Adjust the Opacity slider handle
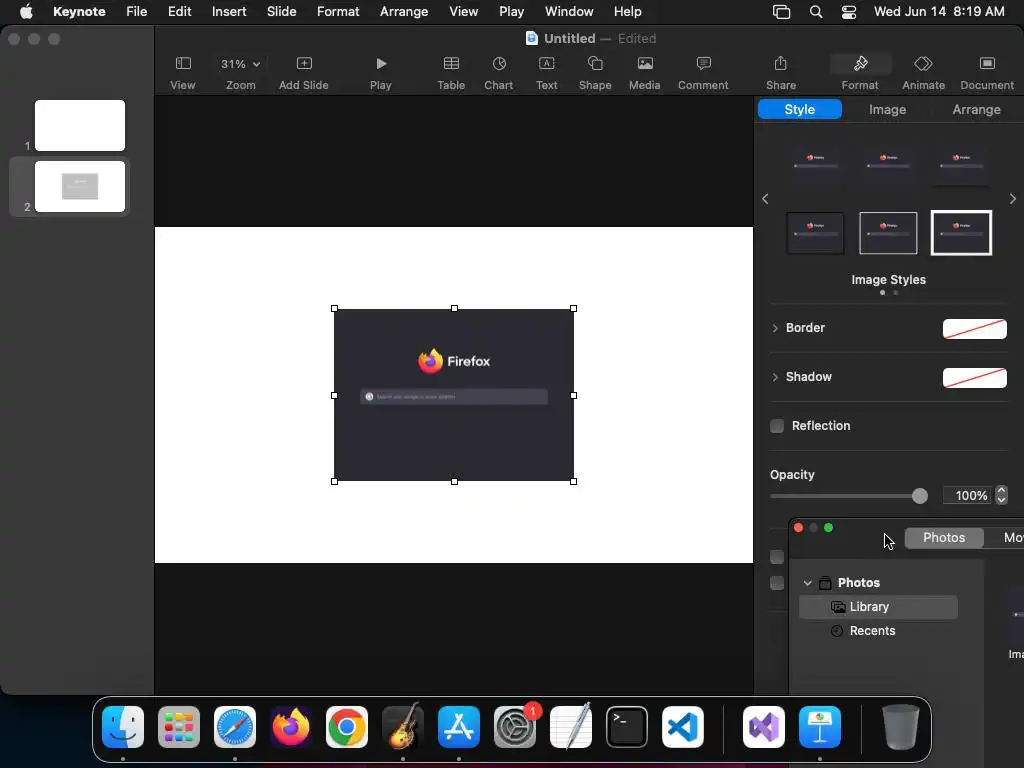1024x768 pixels. (920, 496)
